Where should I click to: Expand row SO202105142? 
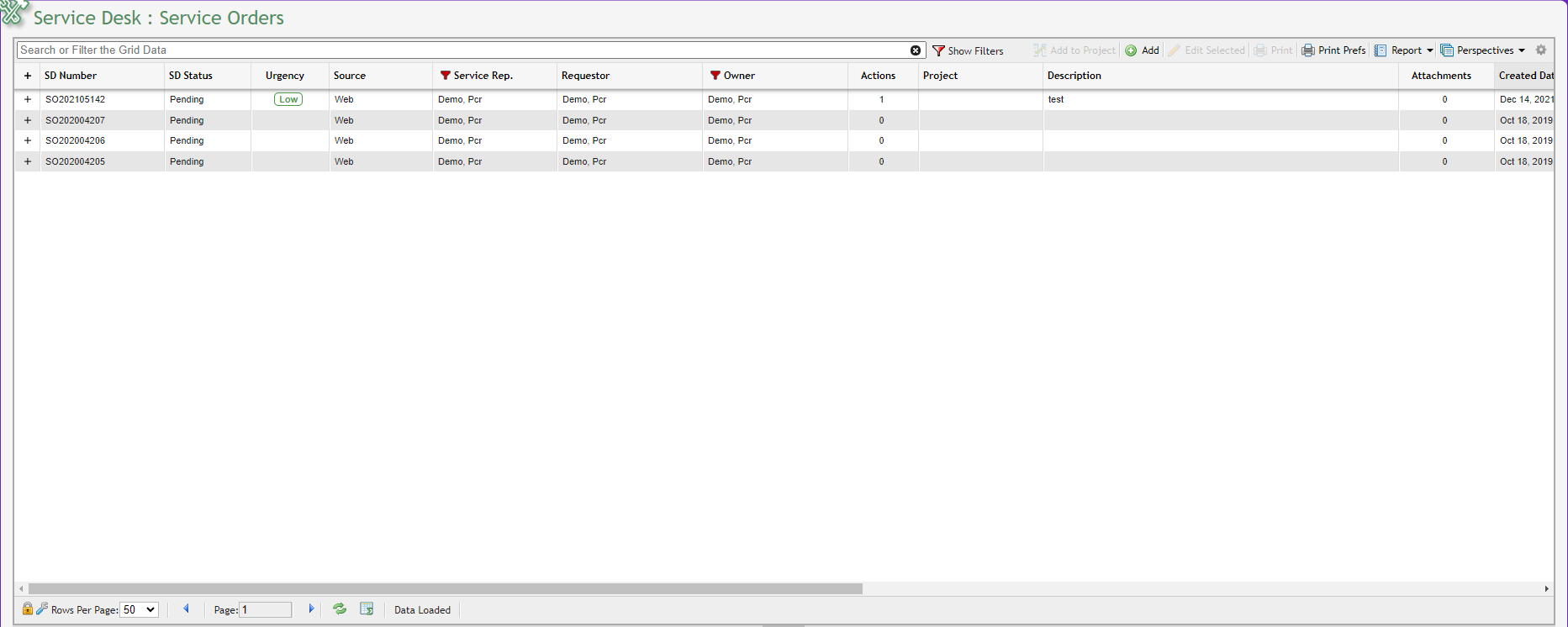coord(28,99)
